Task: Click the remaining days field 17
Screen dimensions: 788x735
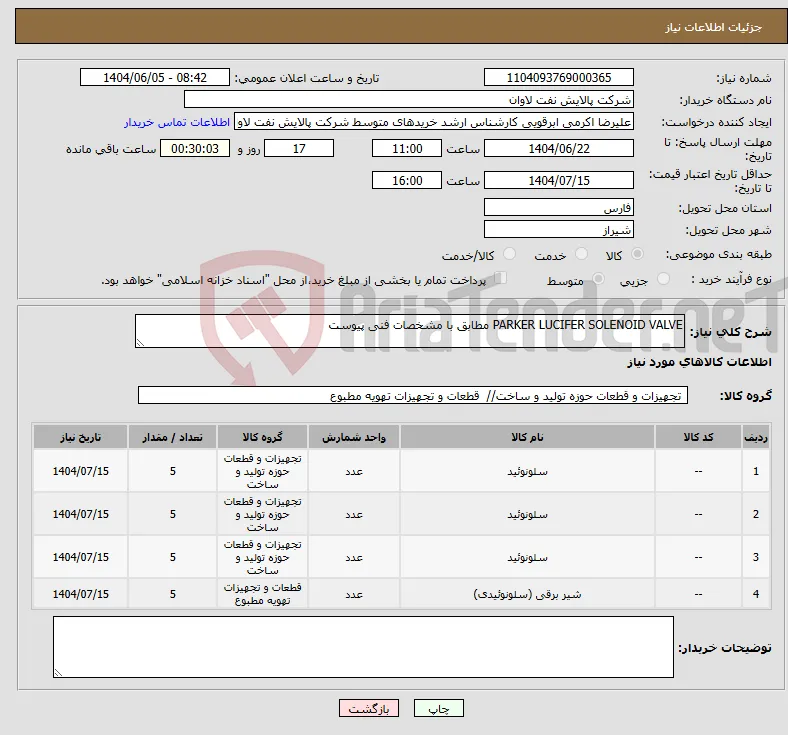Action: (x=299, y=149)
